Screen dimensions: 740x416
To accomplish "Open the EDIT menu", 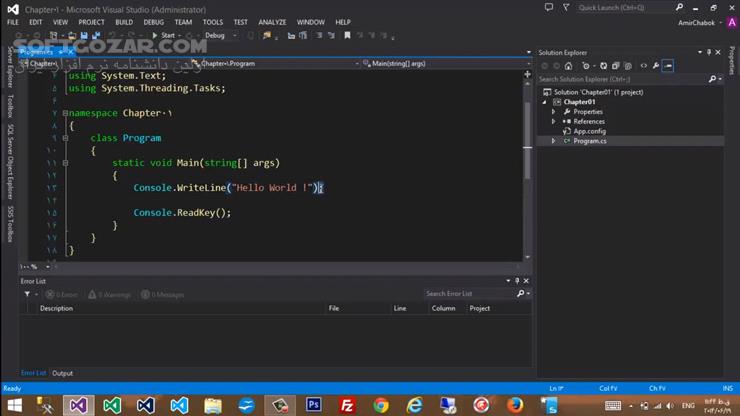I will (x=35, y=22).
